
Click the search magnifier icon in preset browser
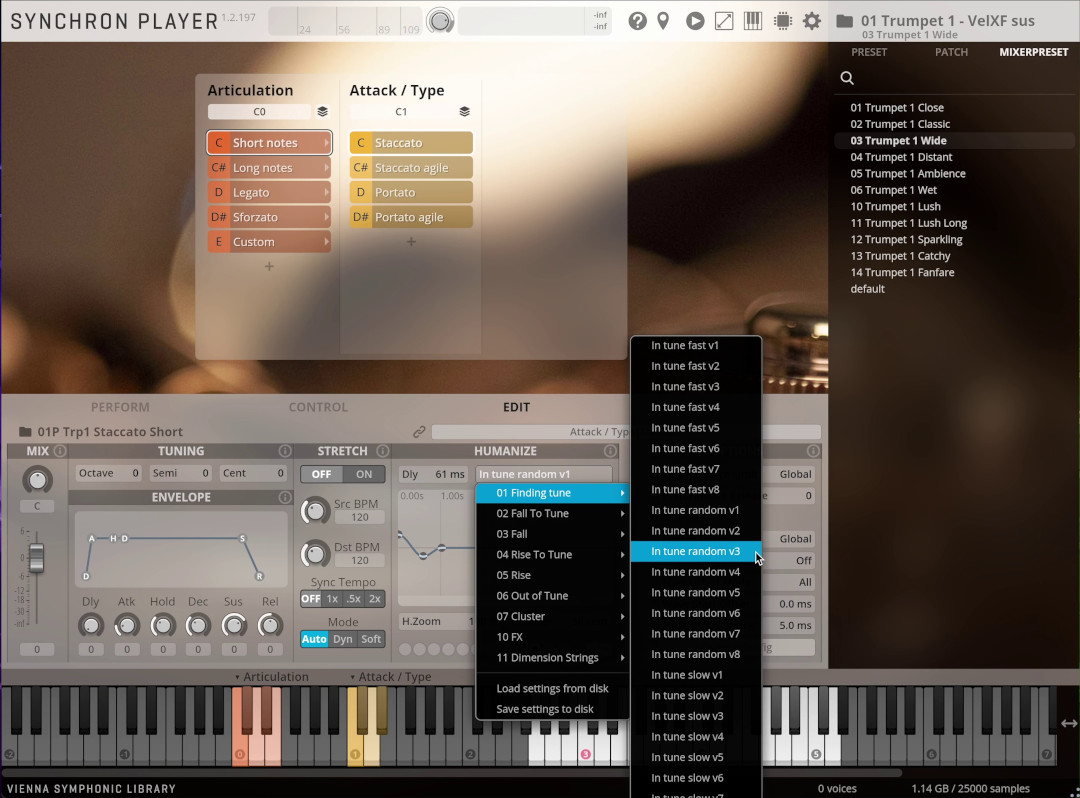point(847,78)
